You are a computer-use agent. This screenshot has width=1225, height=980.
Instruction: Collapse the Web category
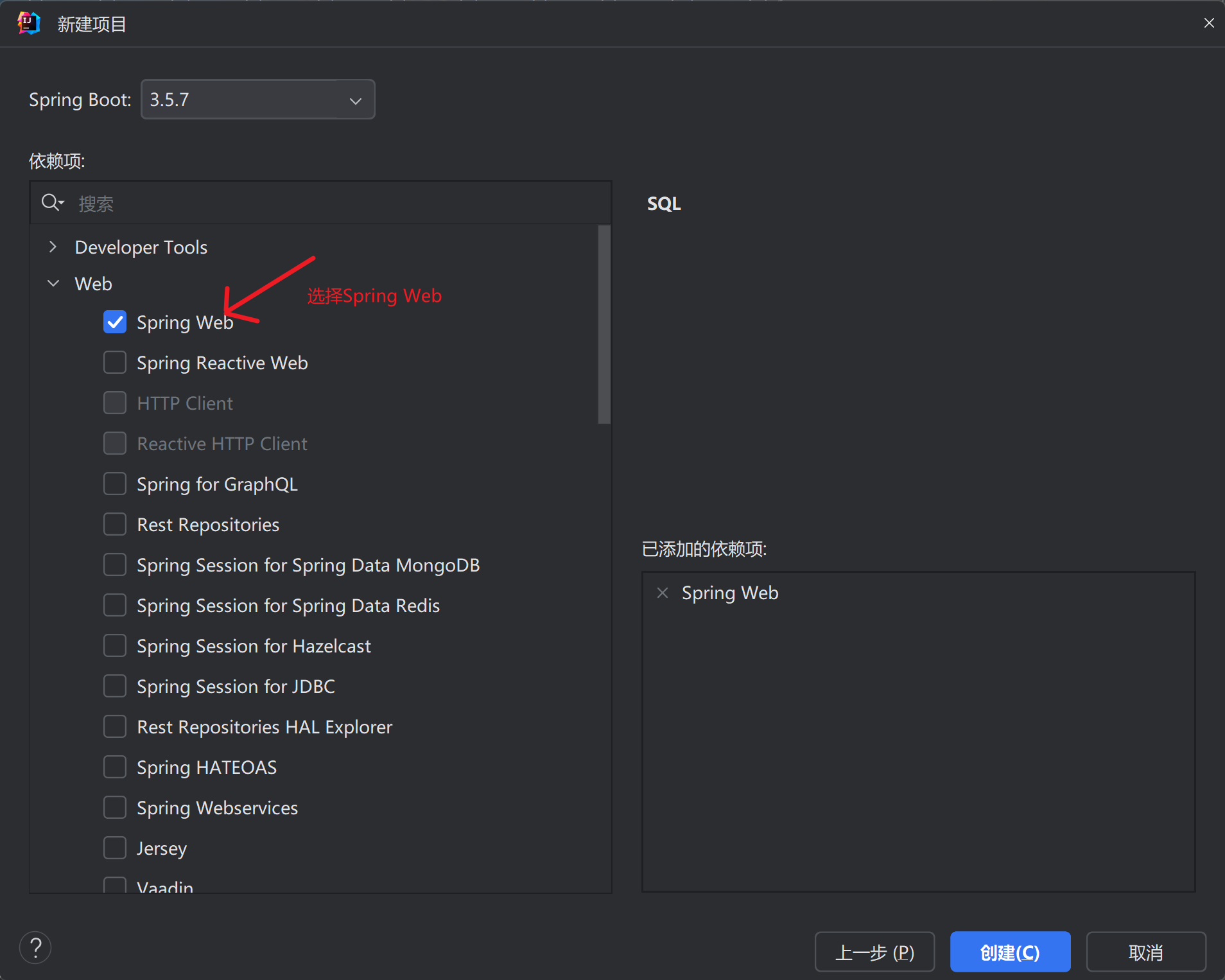[x=53, y=283]
